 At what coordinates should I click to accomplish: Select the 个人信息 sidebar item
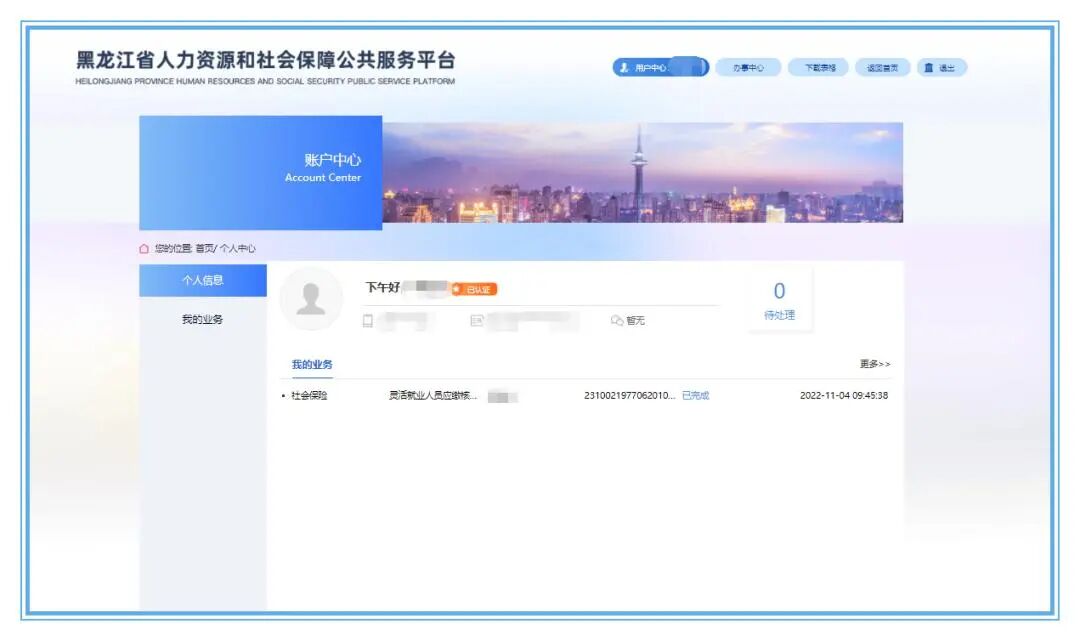tap(202, 280)
